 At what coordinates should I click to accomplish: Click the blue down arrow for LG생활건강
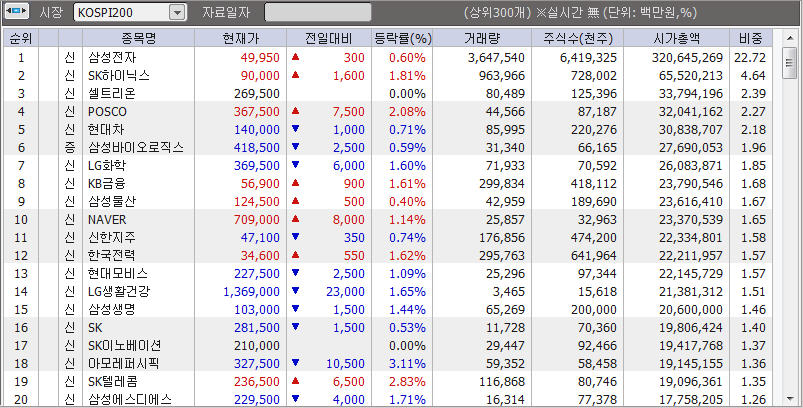pos(296,291)
